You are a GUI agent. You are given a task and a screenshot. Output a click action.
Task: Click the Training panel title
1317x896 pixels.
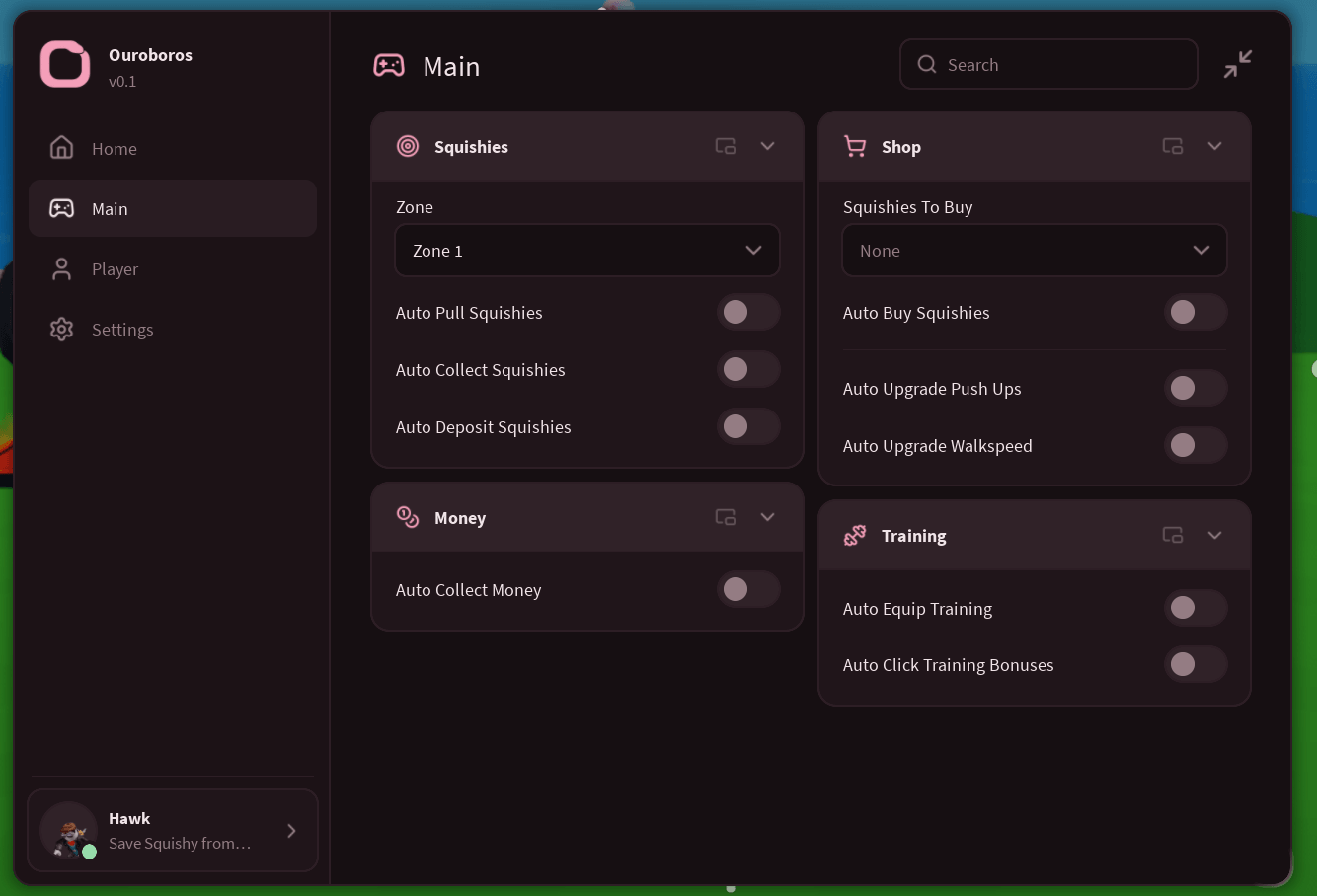[x=914, y=536]
